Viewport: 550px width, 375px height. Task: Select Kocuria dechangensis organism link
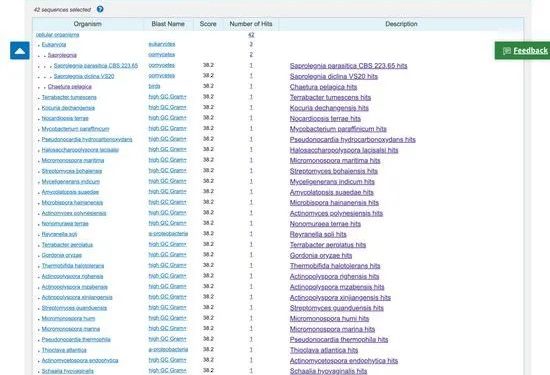68,108
